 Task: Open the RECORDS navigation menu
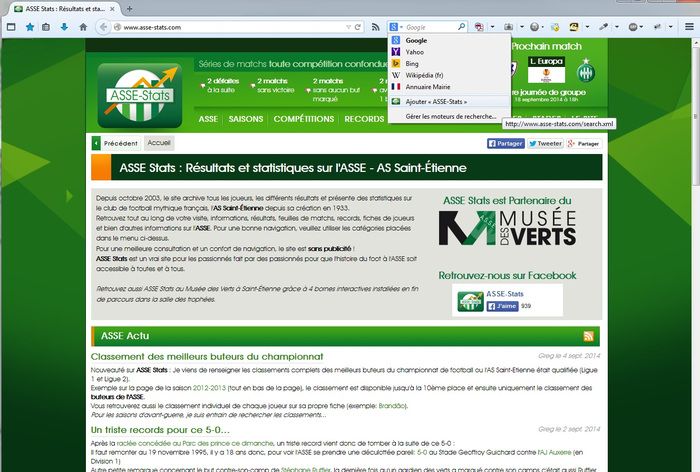coord(364,119)
